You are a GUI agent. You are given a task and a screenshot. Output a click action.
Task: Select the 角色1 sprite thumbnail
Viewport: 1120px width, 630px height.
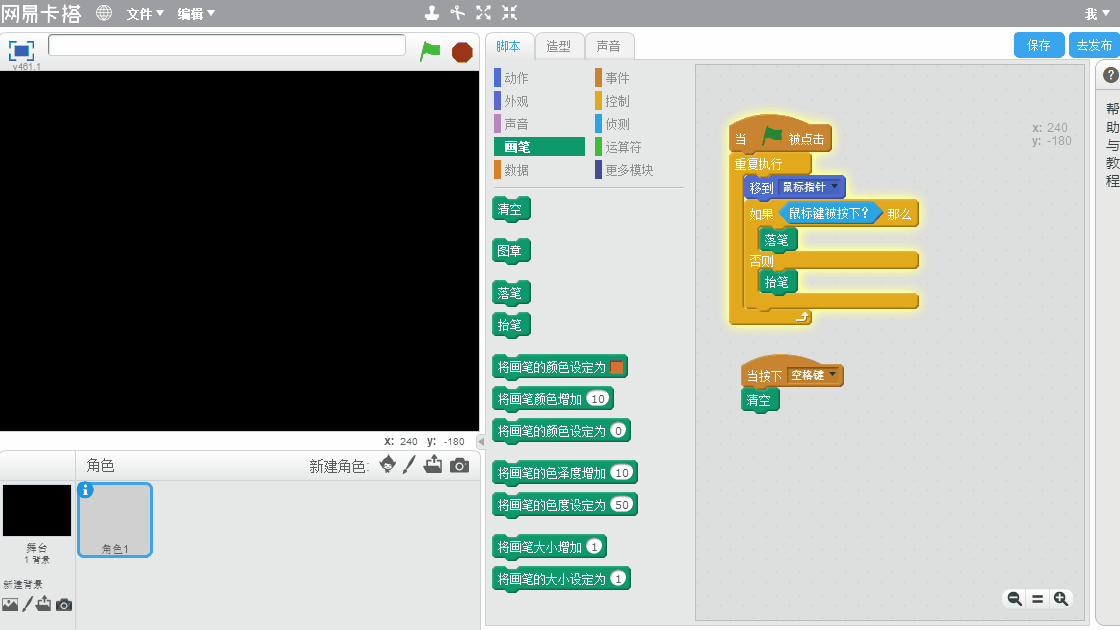[115, 520]
